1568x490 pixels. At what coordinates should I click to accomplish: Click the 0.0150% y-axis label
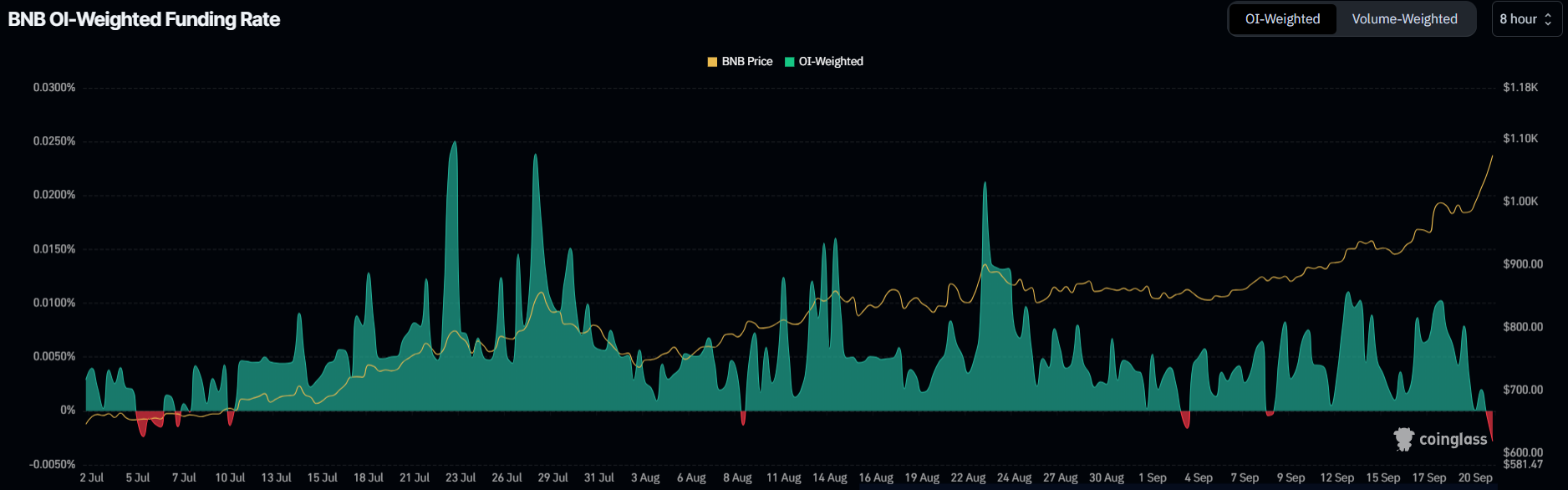[54, 249]
